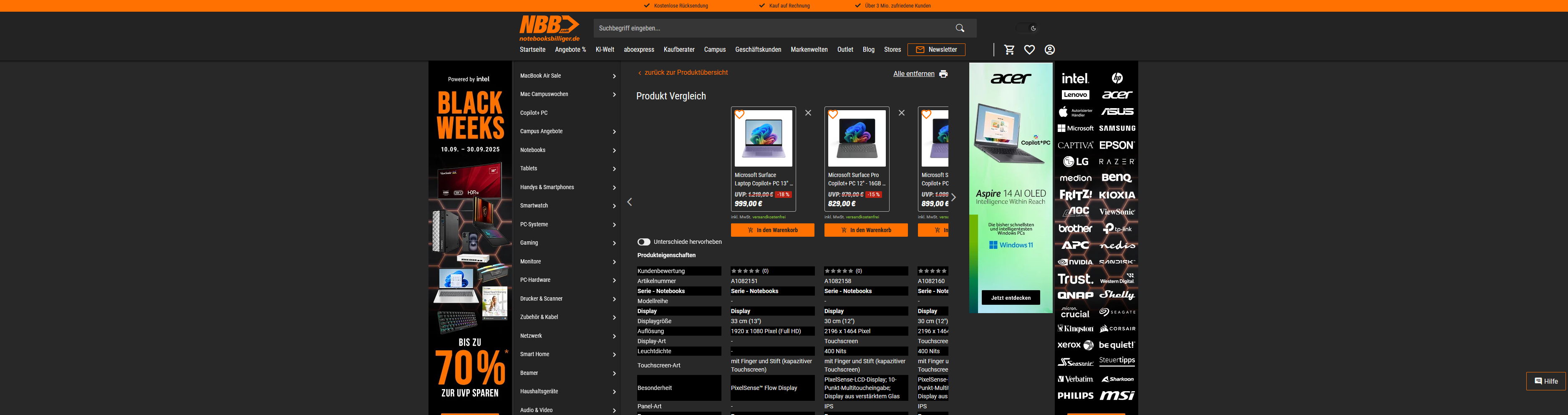Screen dimensions: 1568x415
Task: Open Startseite in main navigation
Action: click(532, 50)
